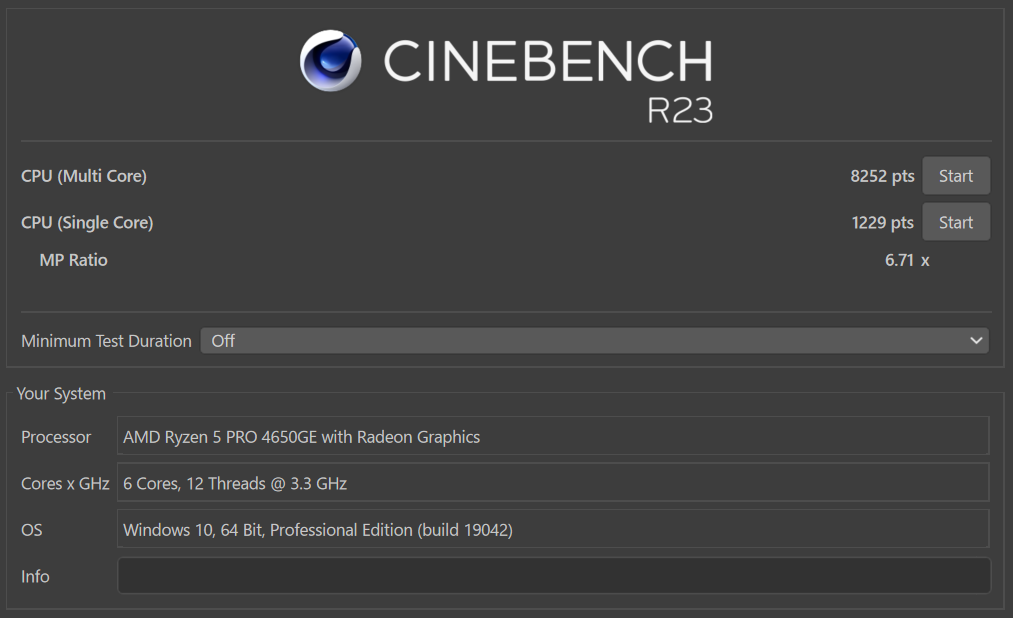Click into the Info text field

554,575
